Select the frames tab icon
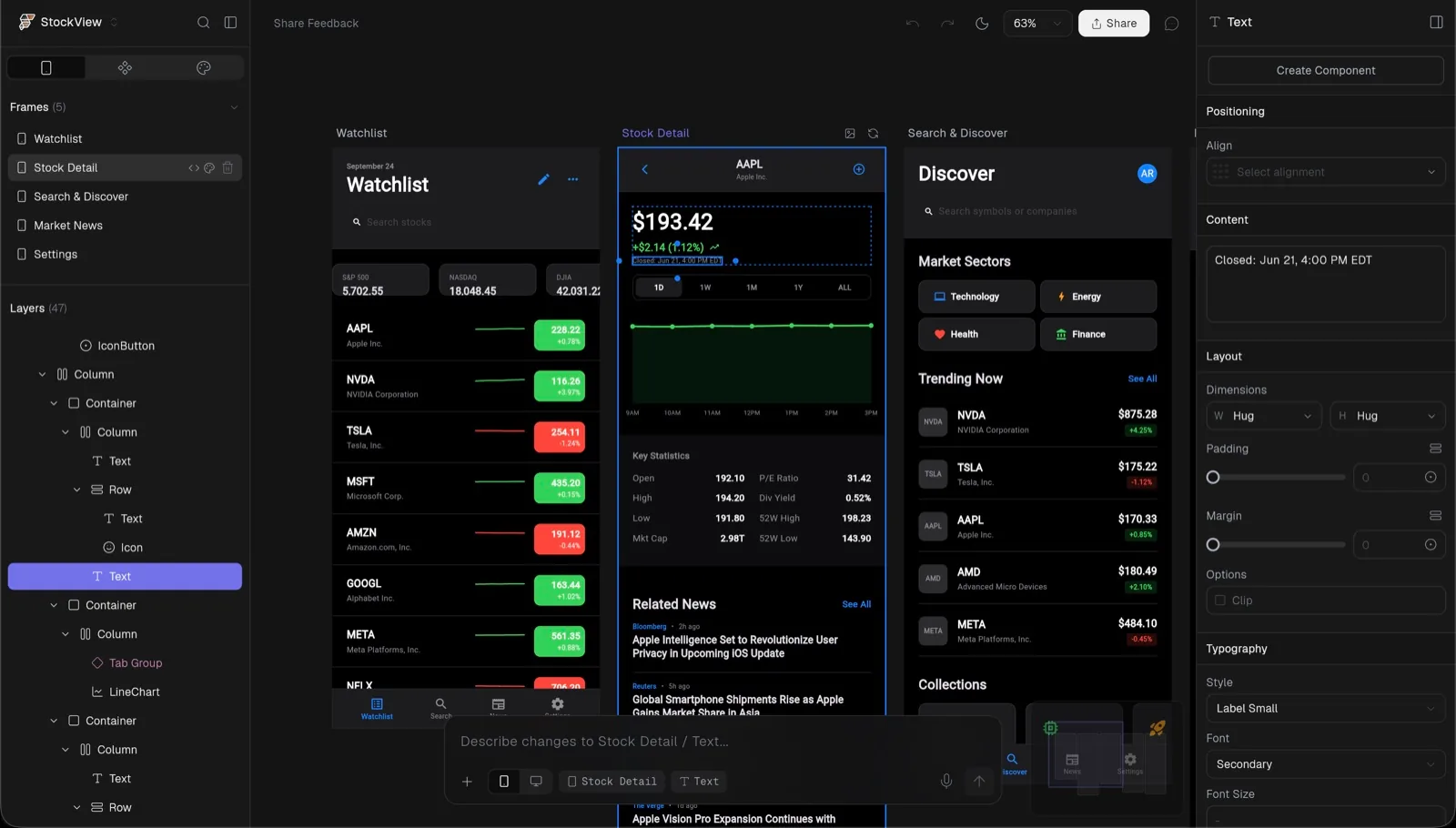 click(46, 67)
